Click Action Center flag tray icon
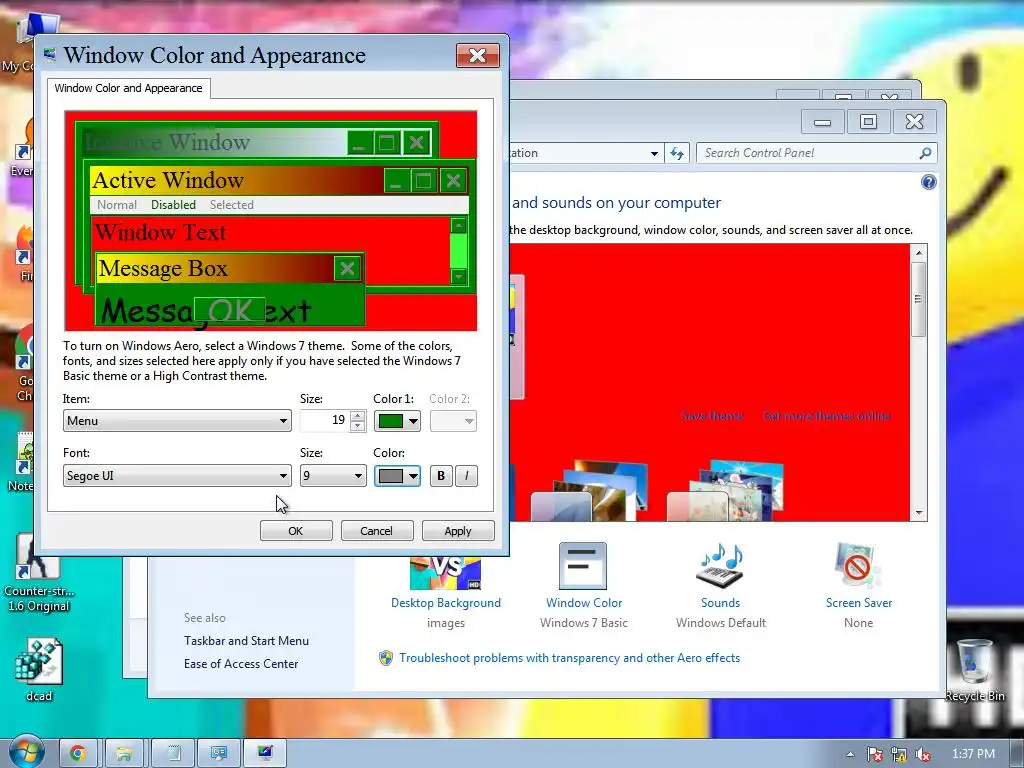 [x=874, y=755]
